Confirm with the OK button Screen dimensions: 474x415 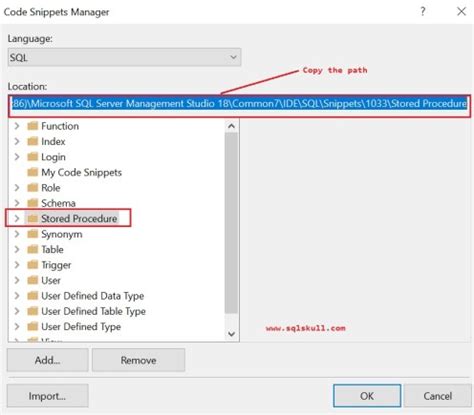[x=367, y=396]
